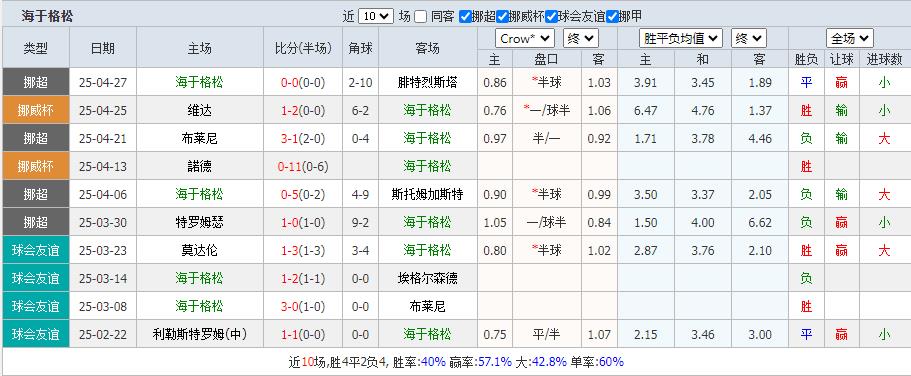The image size is (911, 376).
Task: Click handicap *一/球半 in the 维达 row
Action: tap(547, 110)
